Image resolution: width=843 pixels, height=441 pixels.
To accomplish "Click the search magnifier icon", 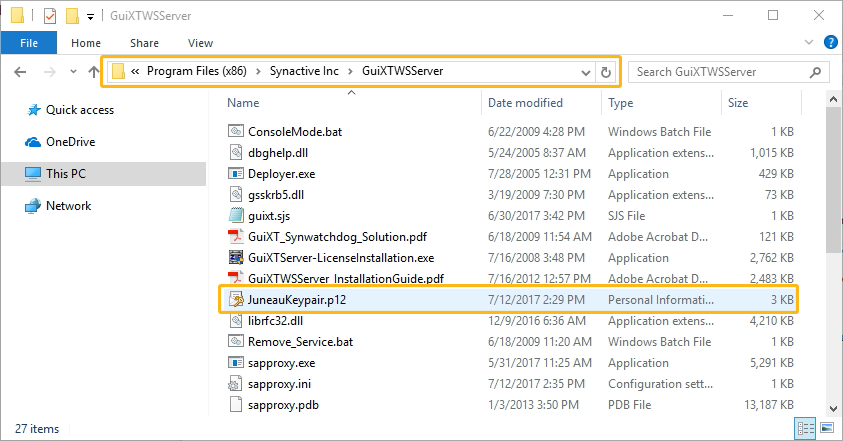I will [815, 72].
